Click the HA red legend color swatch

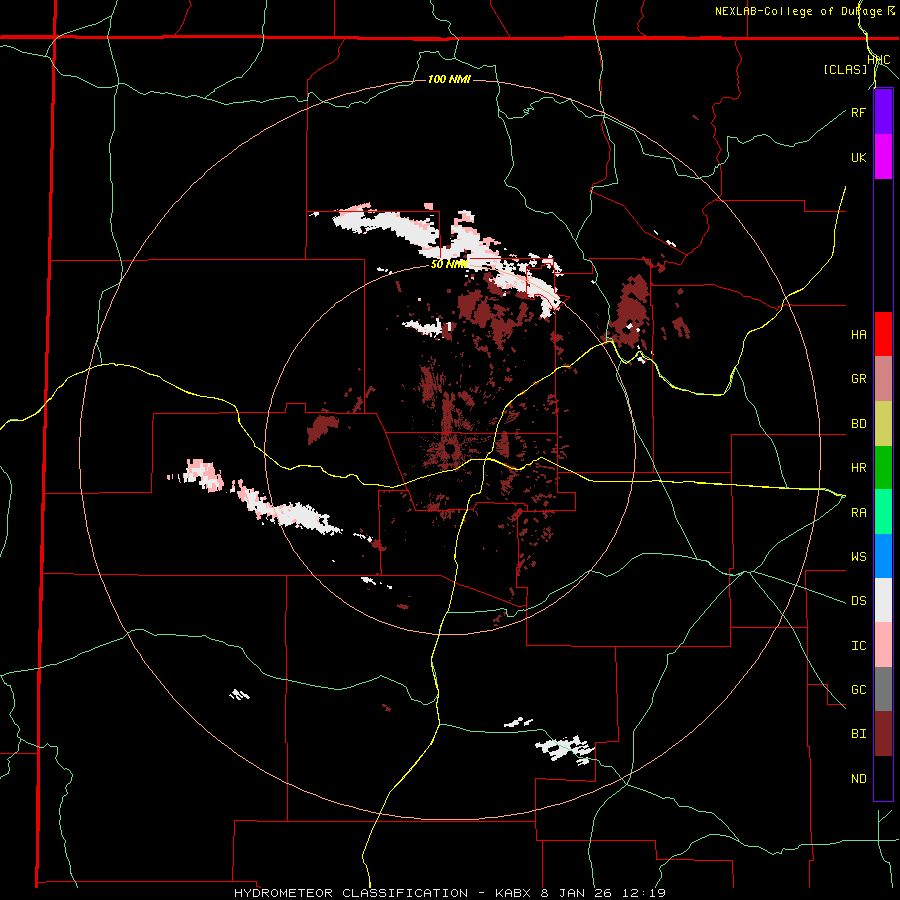[x=883, y=334]
